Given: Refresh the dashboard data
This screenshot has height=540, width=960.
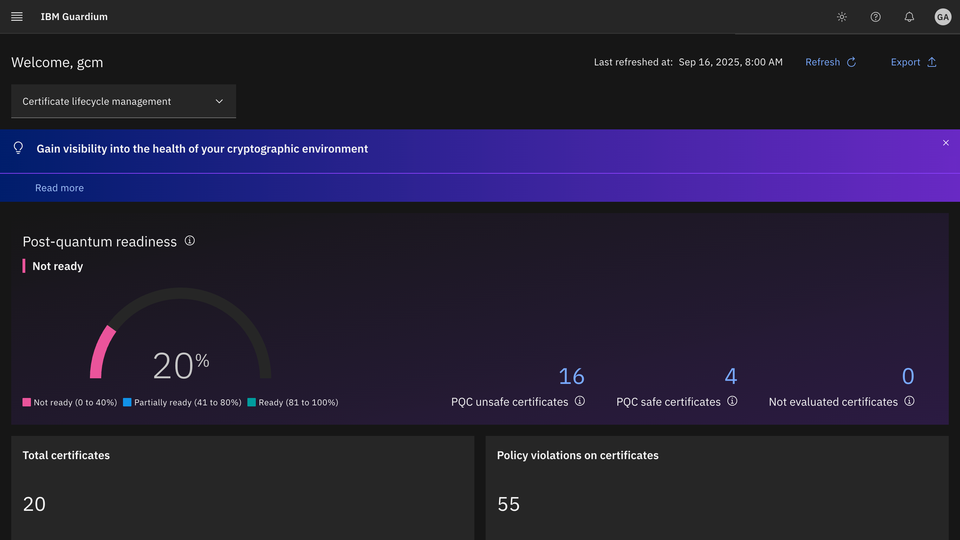Looking at the screenshot, I should point(831,62).
